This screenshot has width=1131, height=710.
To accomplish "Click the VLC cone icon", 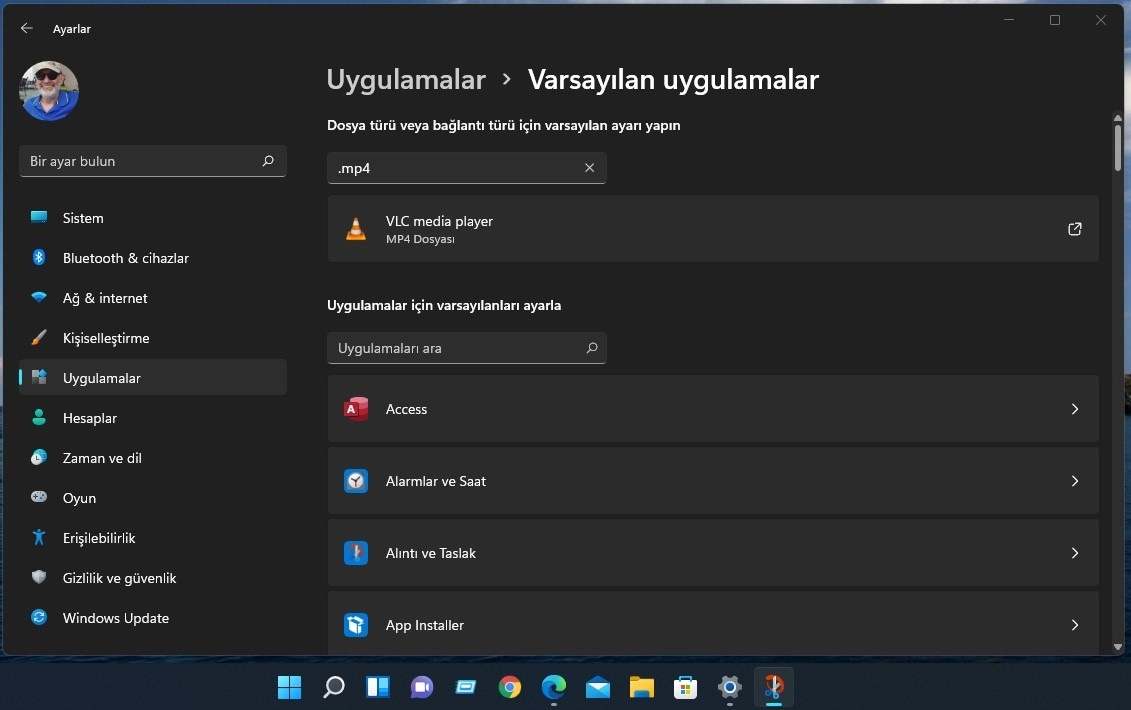I will [356, 229].
